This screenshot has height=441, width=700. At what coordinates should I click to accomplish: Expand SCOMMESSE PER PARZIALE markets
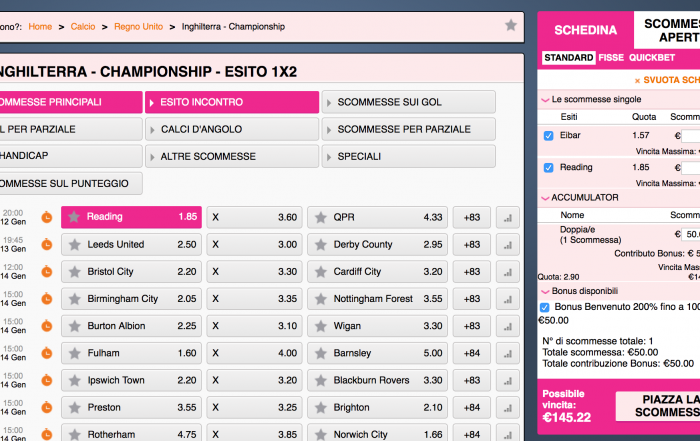(x=408, y=129)
